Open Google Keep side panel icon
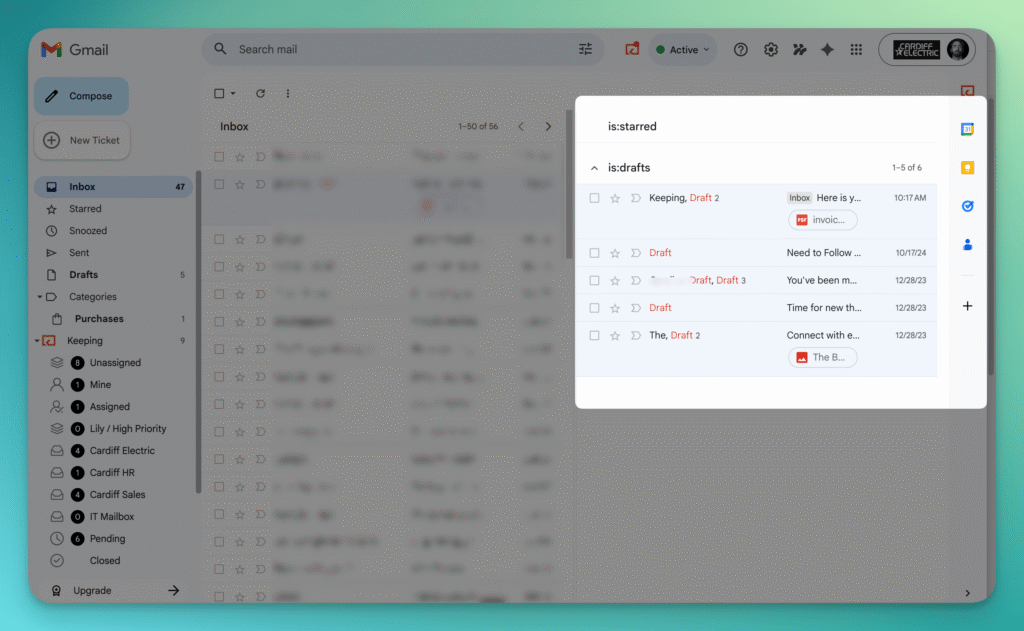The width and height of the screenshot is (1024, 631). point(967,168)
